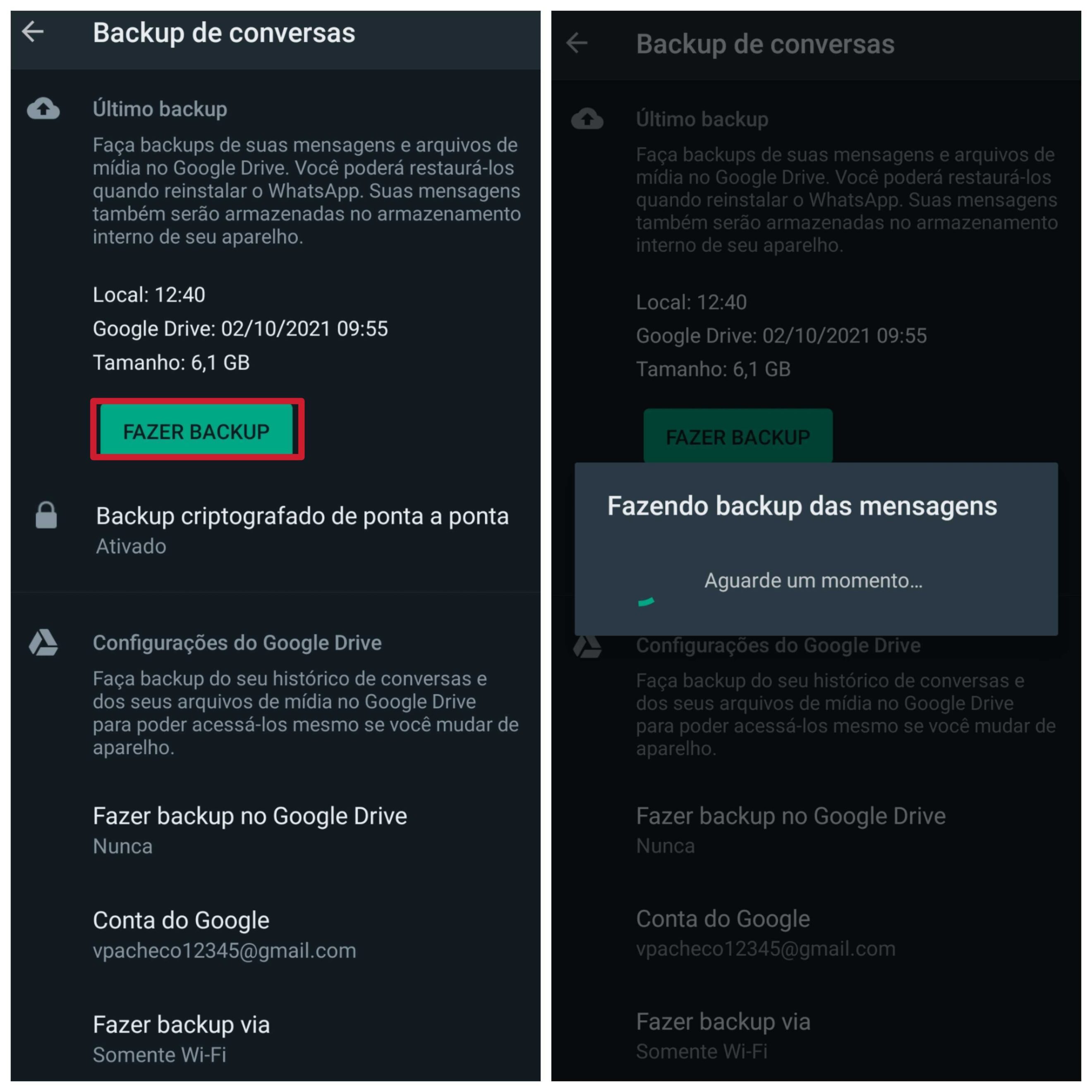Click the lock icon next to encrypted backup

46,515
